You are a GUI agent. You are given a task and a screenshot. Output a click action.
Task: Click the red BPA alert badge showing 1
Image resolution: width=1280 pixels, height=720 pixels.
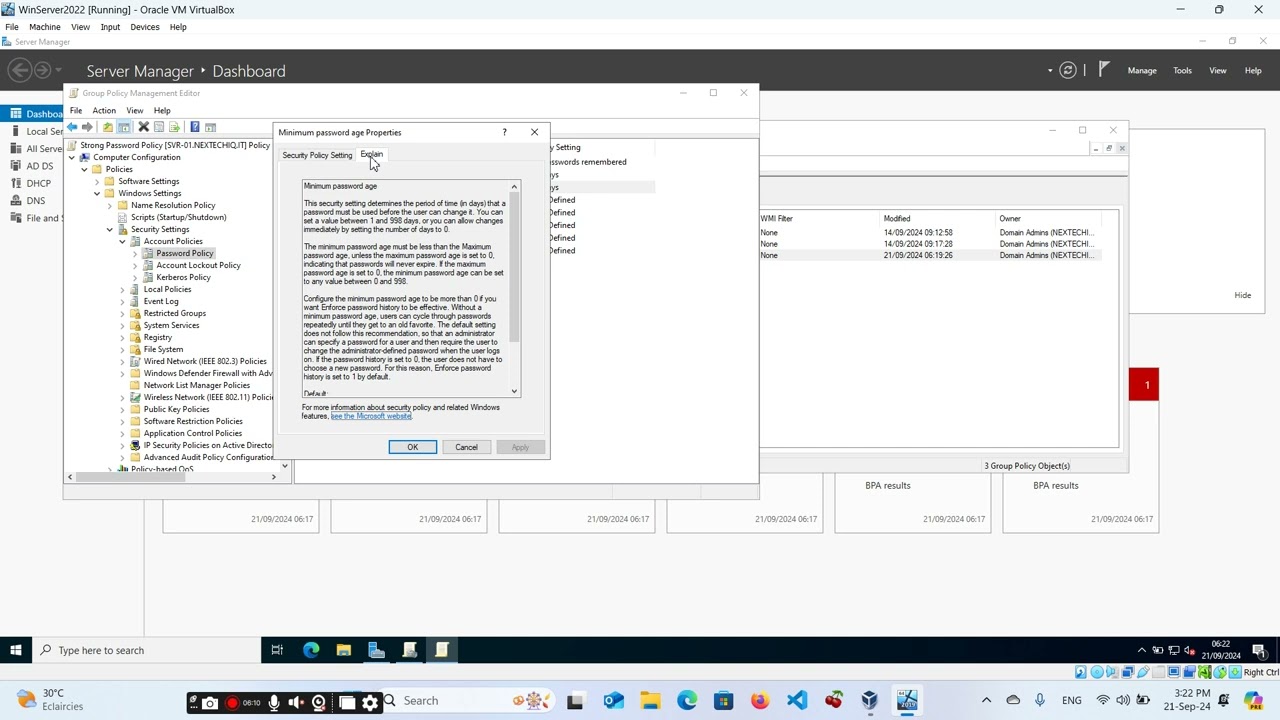[x=1144, y=385]
